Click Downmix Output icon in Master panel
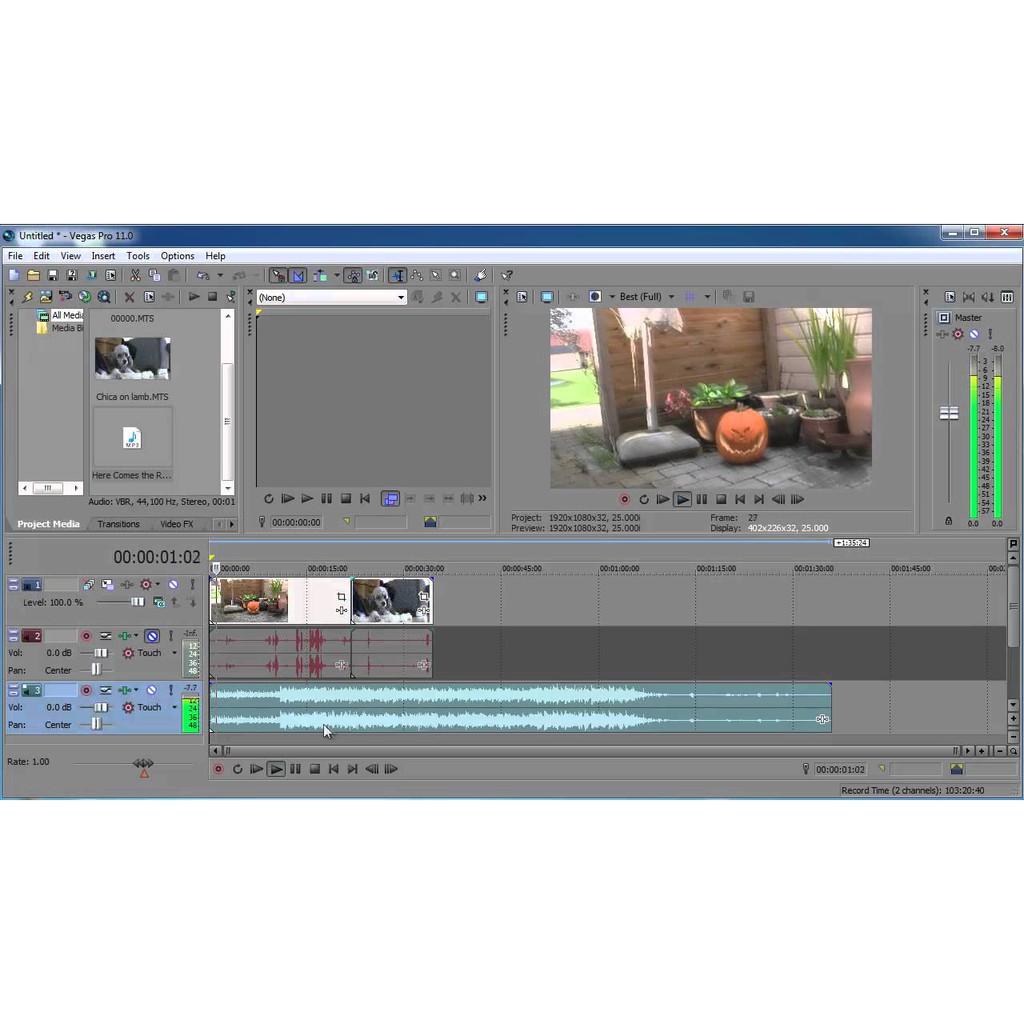Screen dimensions: 1024x1024 click(x=968, y=297)
